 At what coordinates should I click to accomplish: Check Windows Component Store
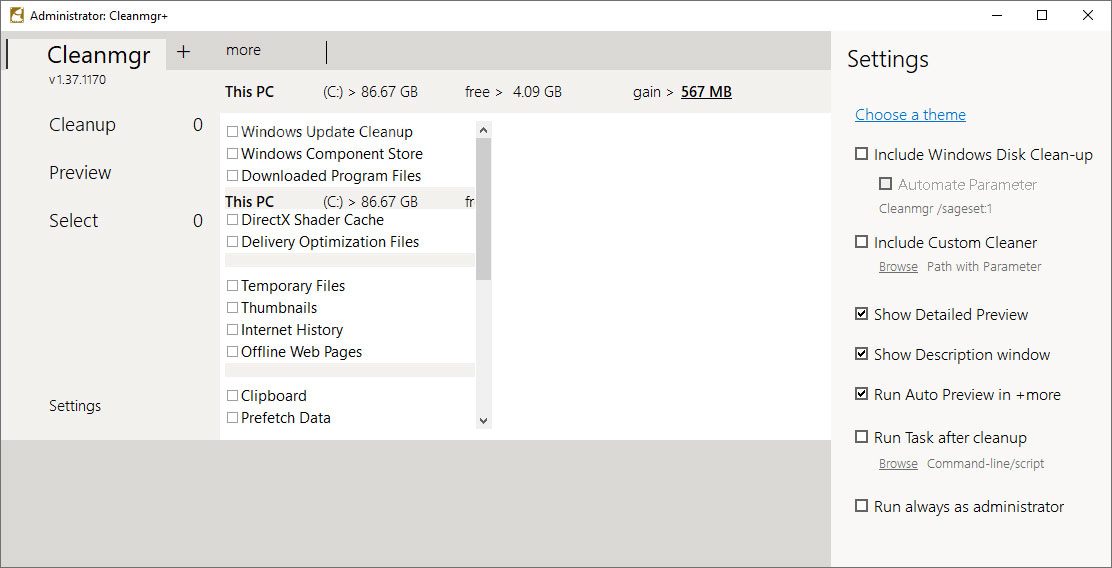[x=232, y=154]
